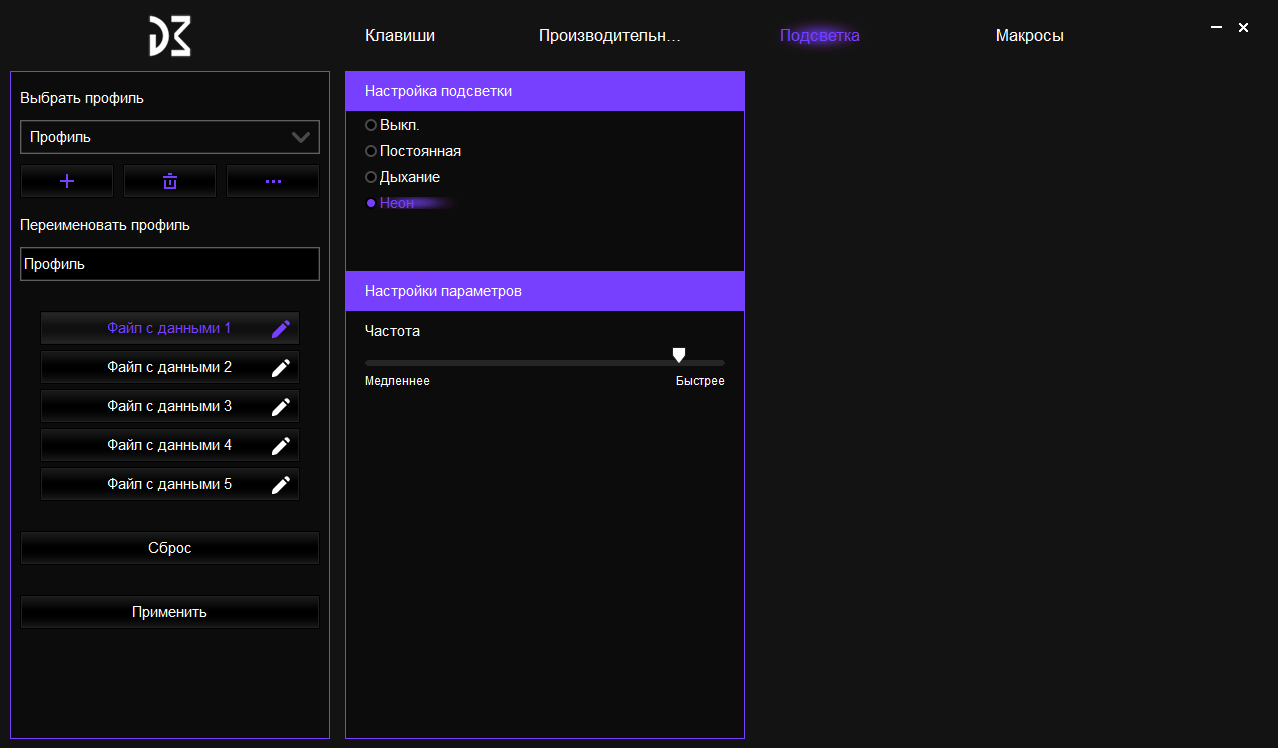
Task: Select the Выкл. lighting option
Action: click(371, 125)
